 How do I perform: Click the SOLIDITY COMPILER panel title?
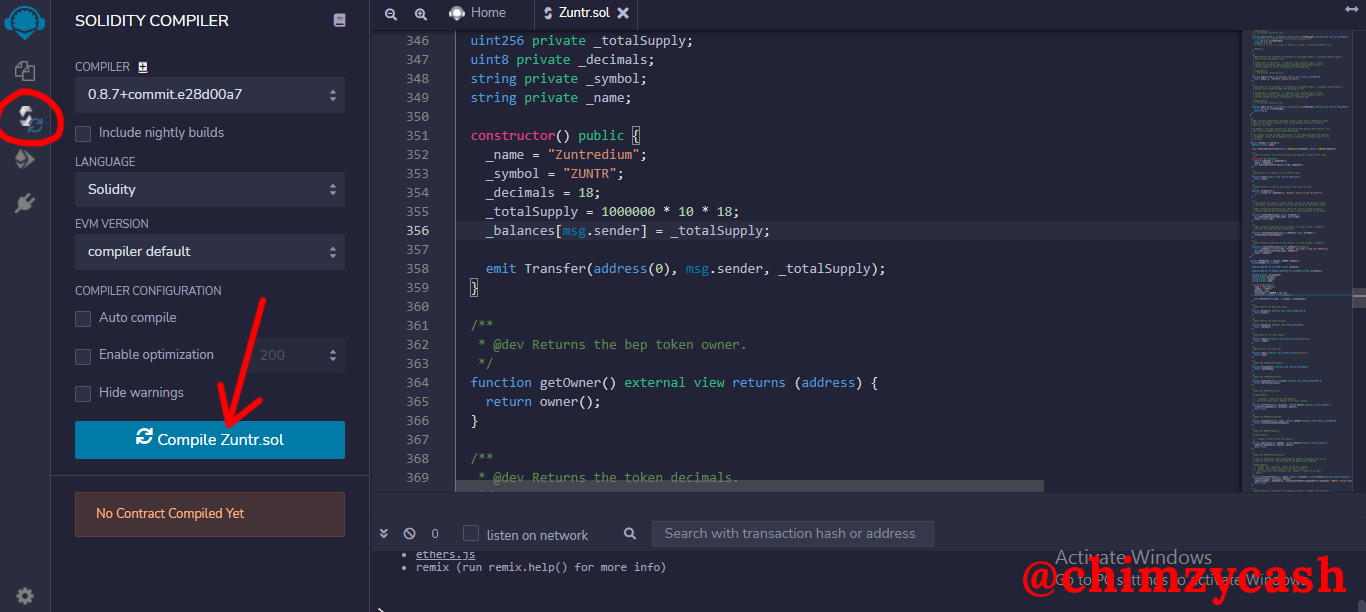point(152,20)
